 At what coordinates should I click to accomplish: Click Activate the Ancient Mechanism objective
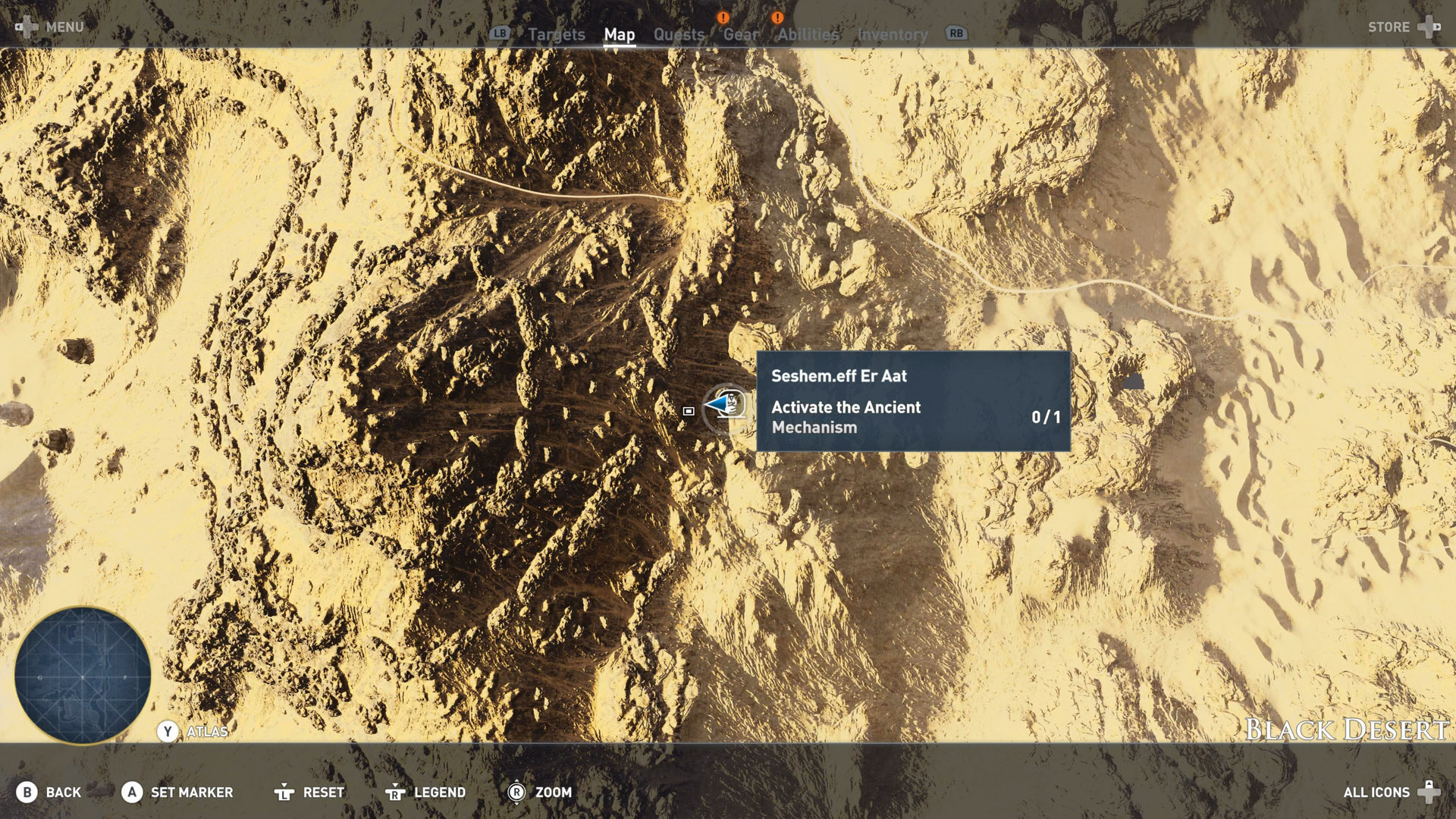846,417
